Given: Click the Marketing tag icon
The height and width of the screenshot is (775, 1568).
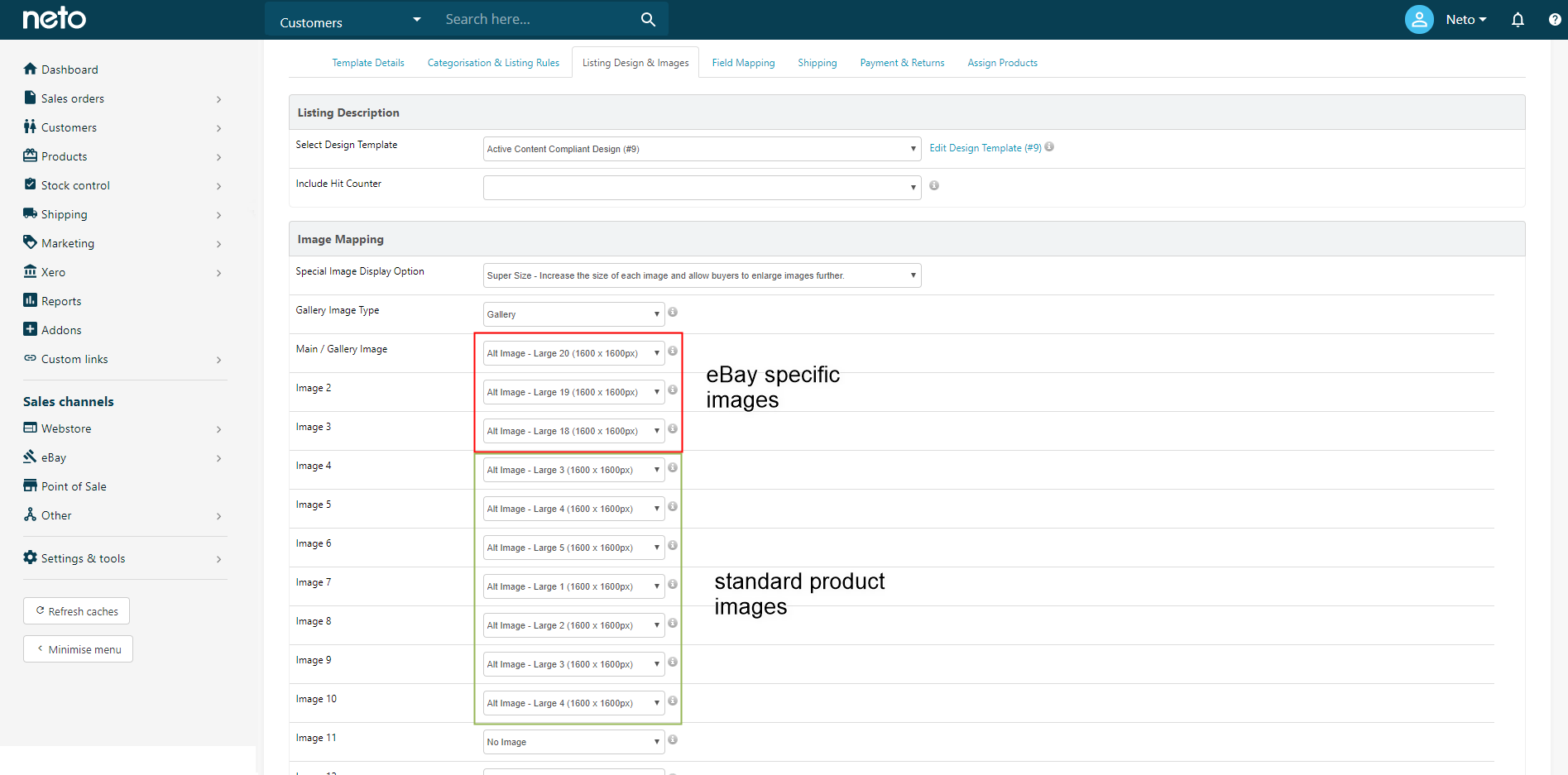Looking at the screenshot, I should 31,242.
